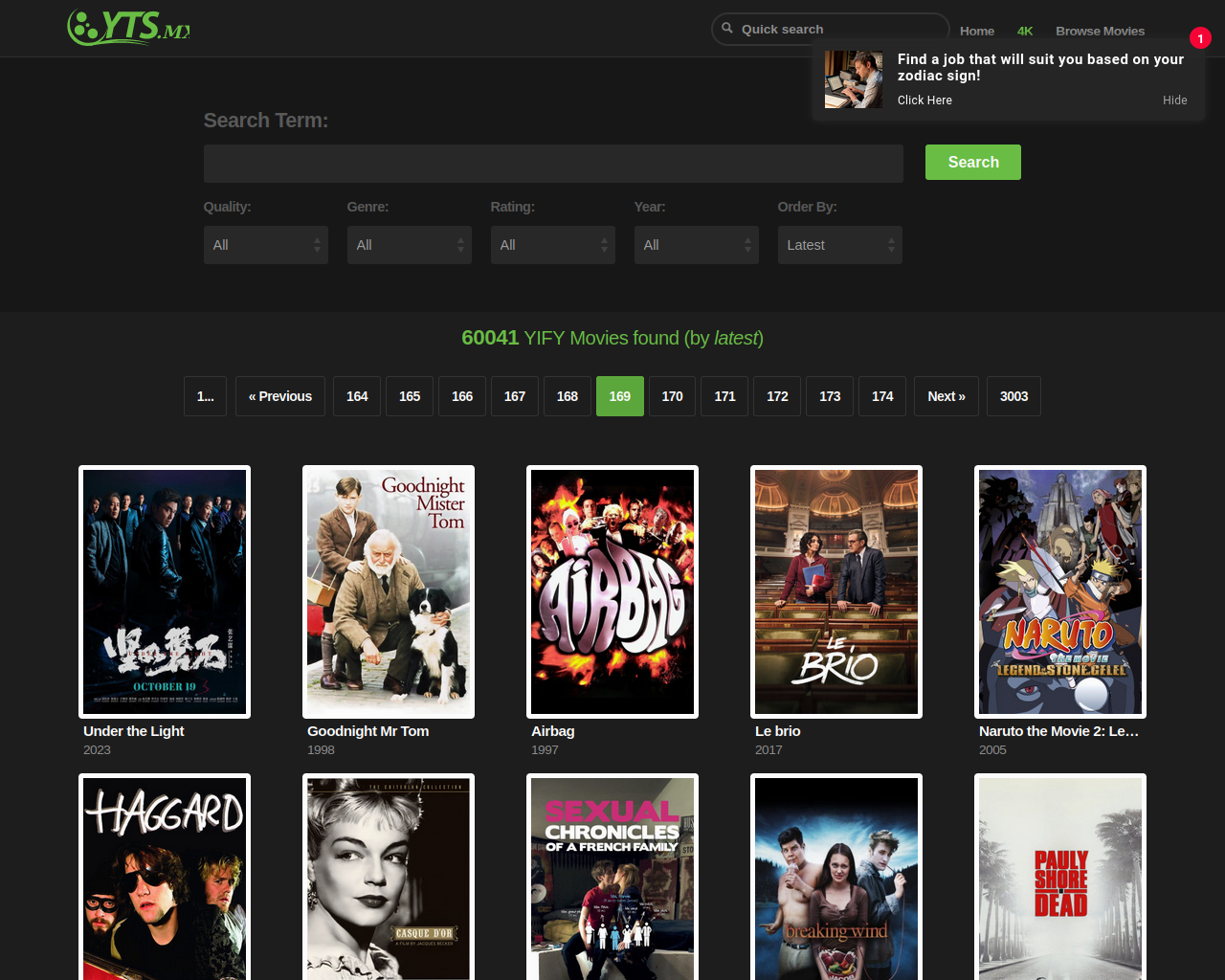Go to page 174

883,396
